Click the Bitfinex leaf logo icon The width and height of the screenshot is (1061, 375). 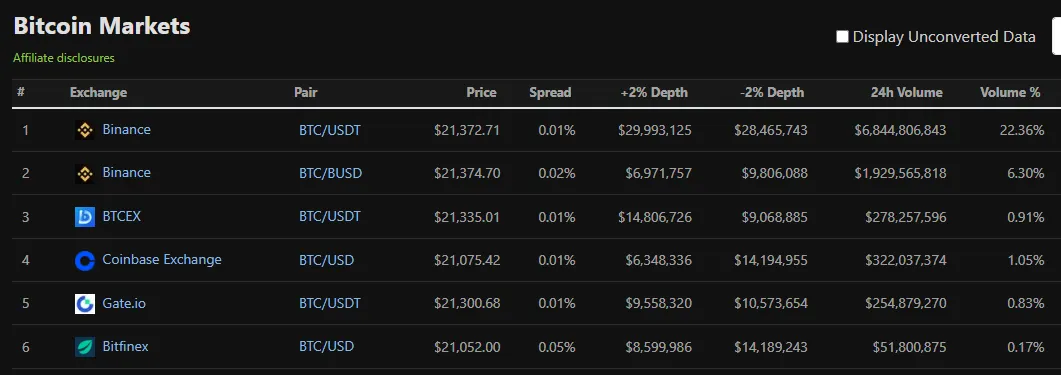[85, 347]
